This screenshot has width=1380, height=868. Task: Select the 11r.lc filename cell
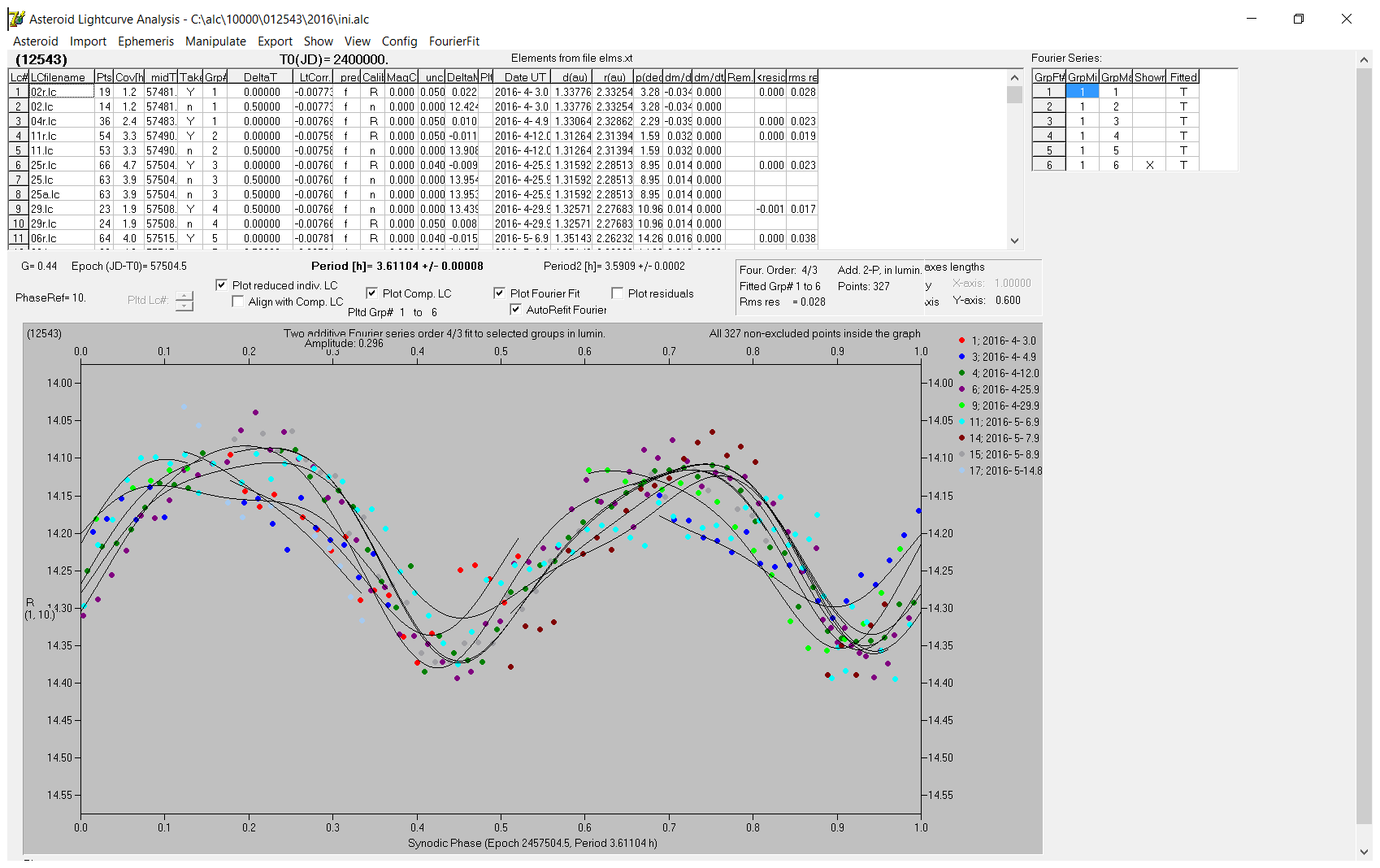click(62, 136)
